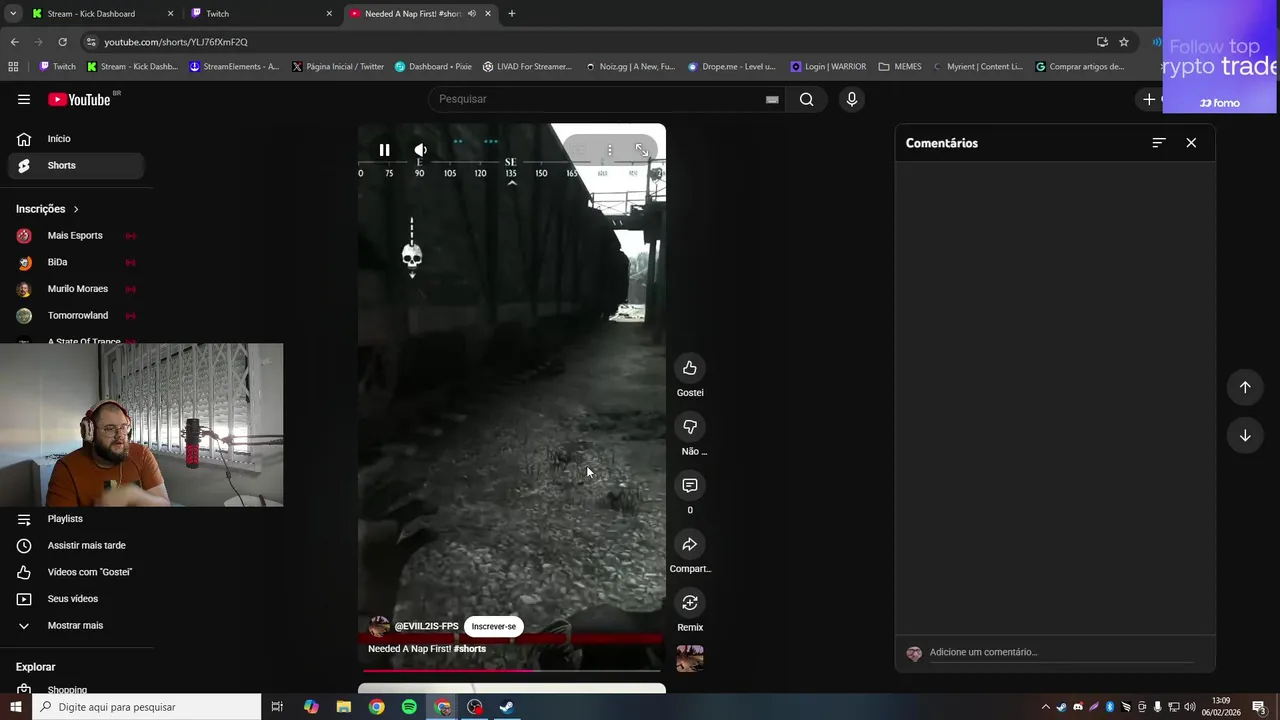Open Tomorrowland subscription channel
This screenshot has height=720, width=1280.
76,315
